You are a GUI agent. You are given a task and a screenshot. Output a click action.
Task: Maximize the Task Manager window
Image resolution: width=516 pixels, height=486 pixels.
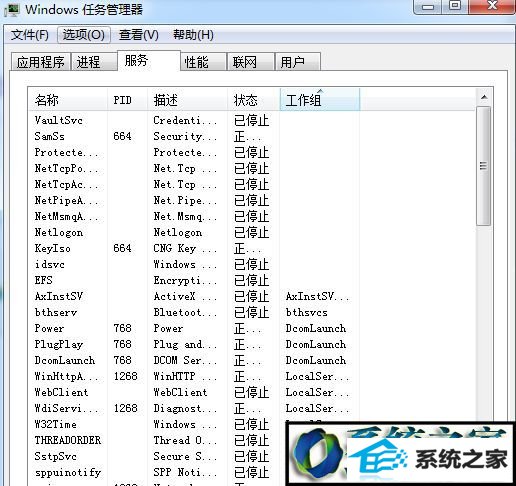pos(455,6)
